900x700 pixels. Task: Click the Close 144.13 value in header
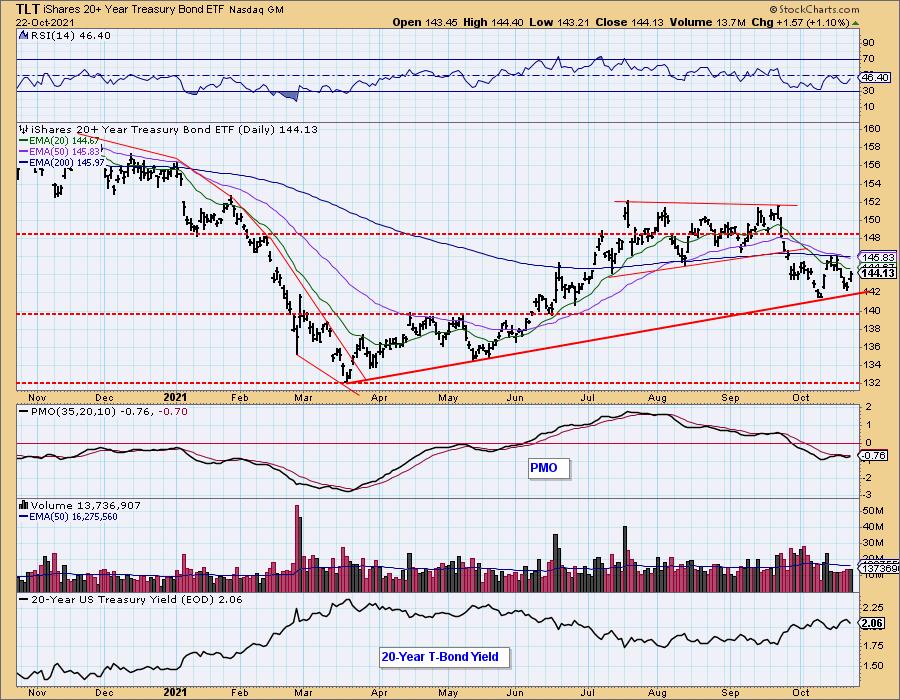click(629, 22)
